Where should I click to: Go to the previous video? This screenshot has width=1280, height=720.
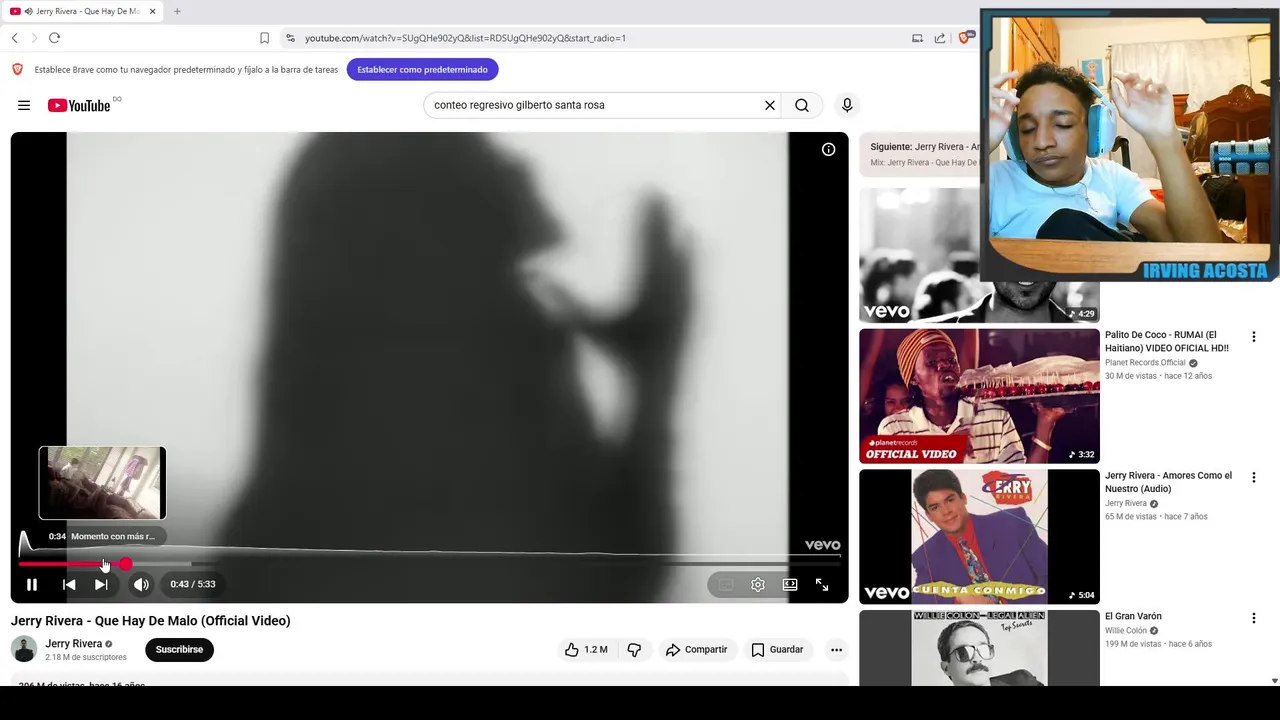(x=69, y=585)
